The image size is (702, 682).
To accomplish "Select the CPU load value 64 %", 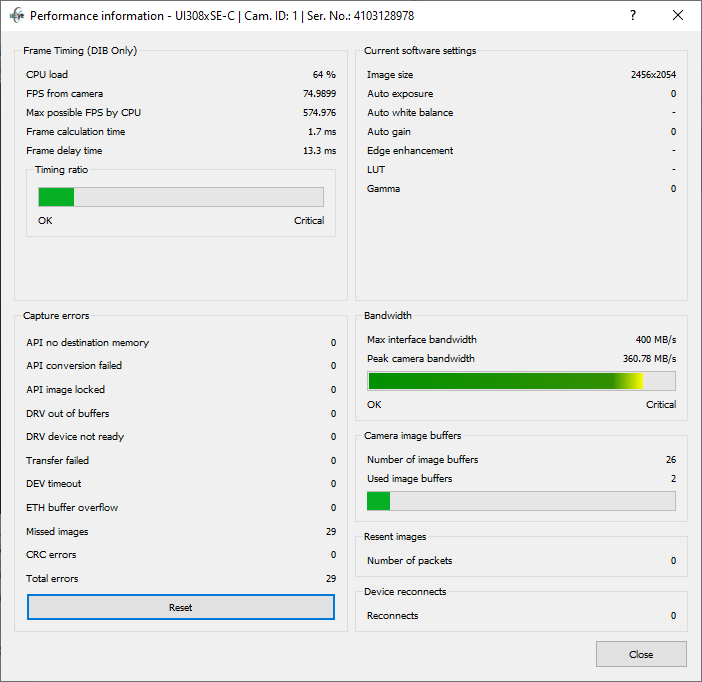I will pos(324,74).
